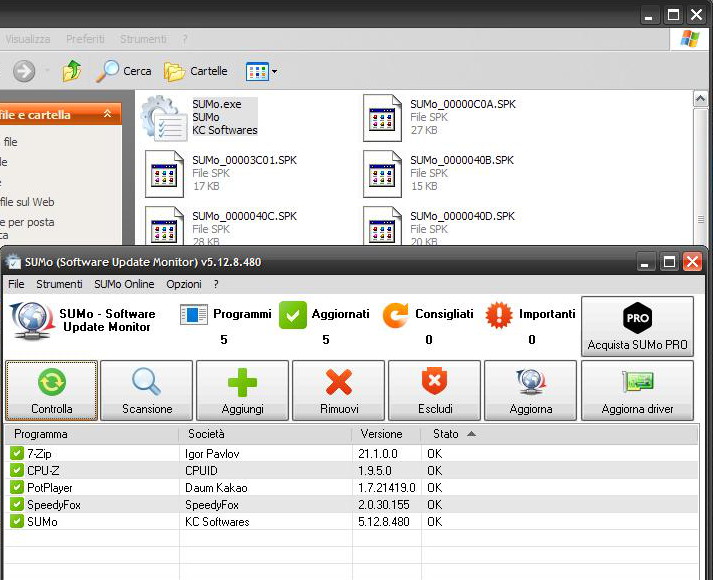This screenshot has width=713, height=580.
Task: Toggle the SpeedyFox row checkmark
Action: pos(17,504)
